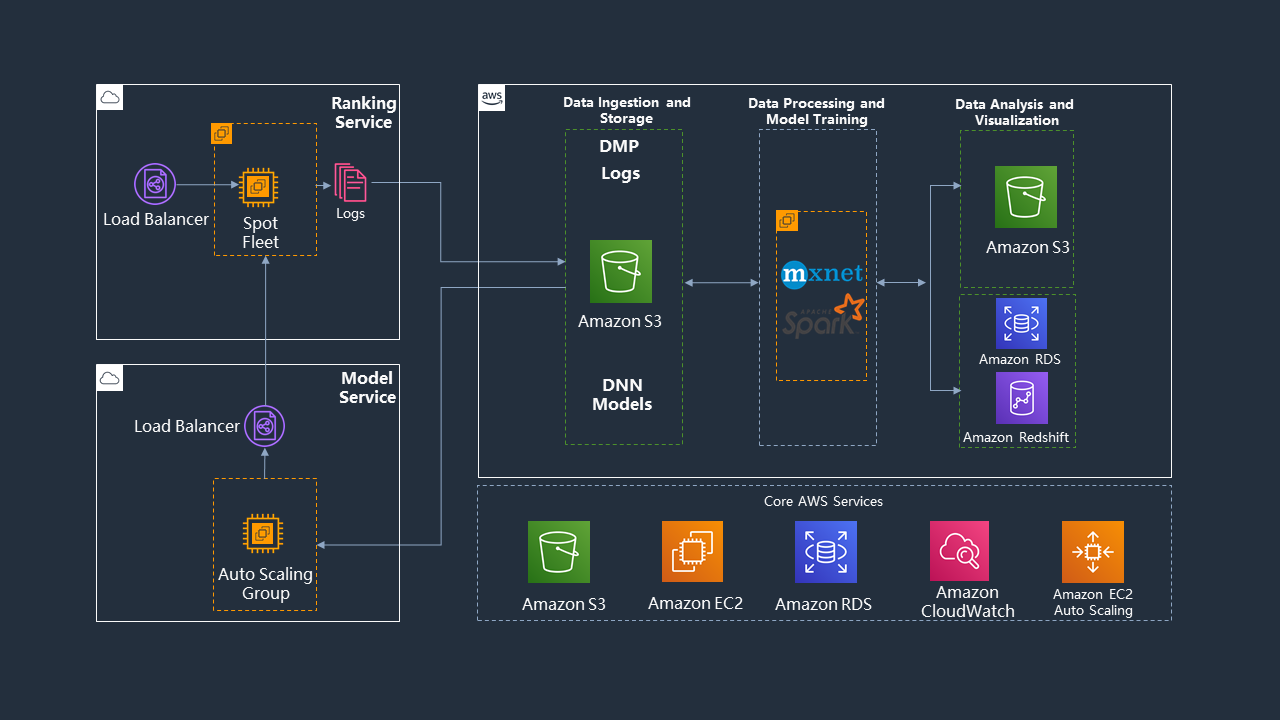Viewport: 1280px width, 720px height.
Task: Click Data Analysis and Visualization heading
Action: coord(1015,112)
